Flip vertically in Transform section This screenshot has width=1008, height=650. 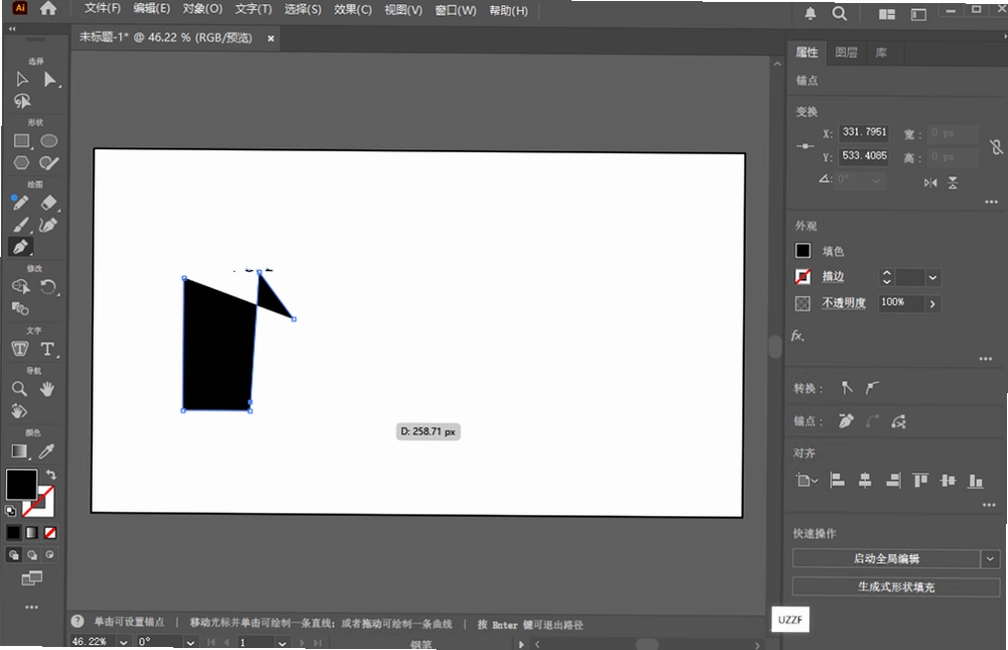point(953,183)
